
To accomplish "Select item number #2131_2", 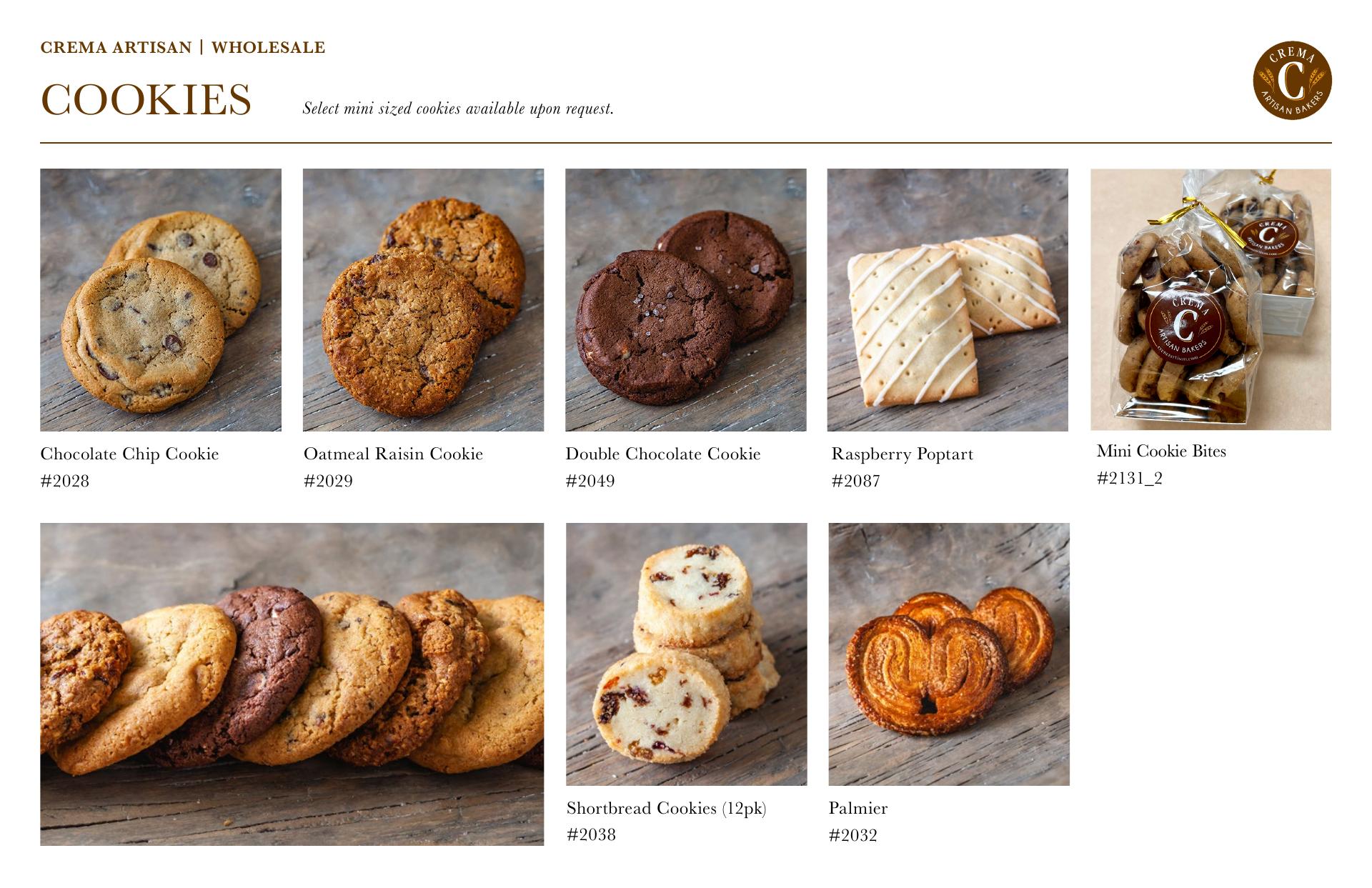I will tap(1130, 479).
